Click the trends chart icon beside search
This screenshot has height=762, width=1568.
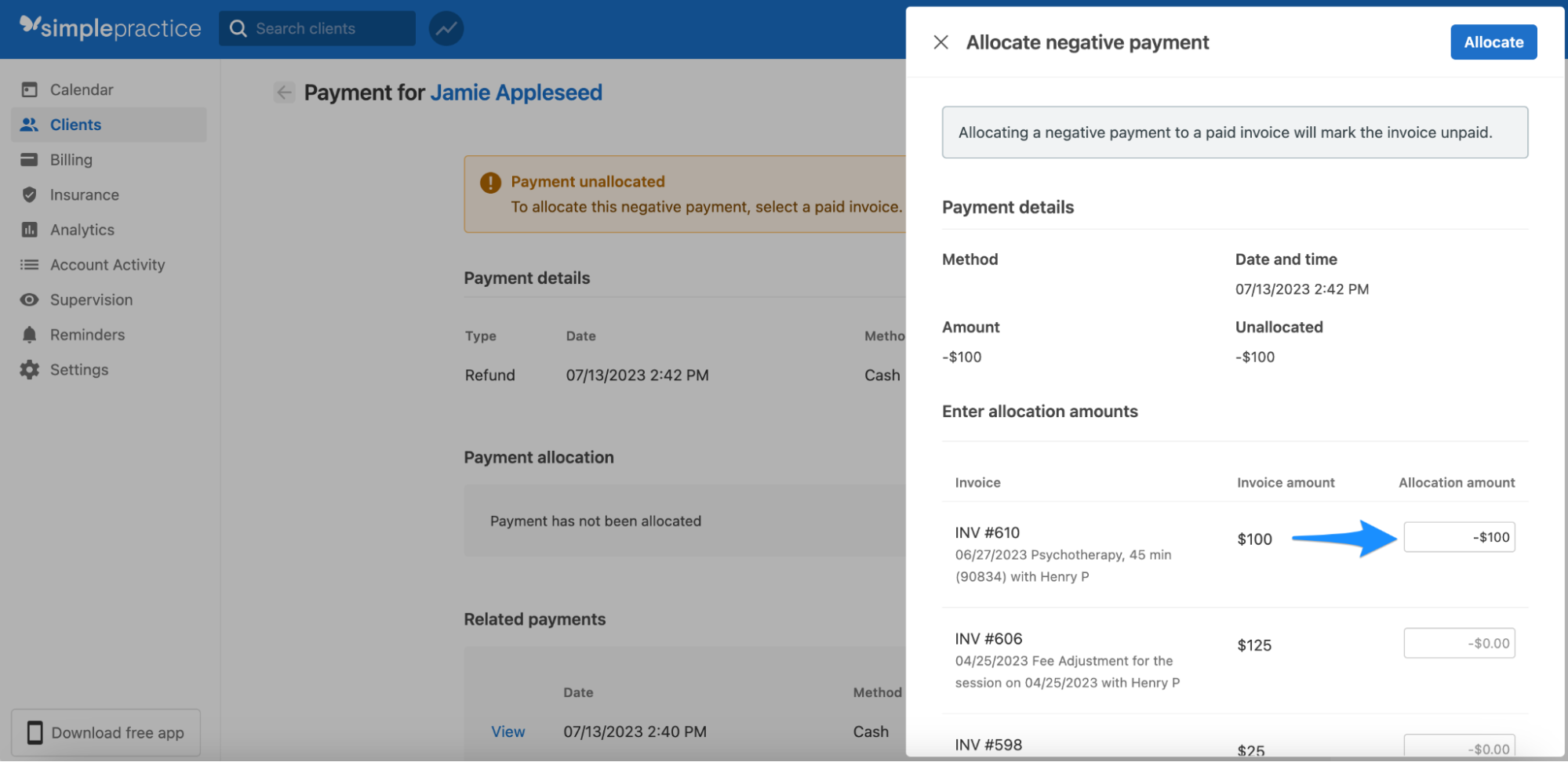(x=446, y=28)
